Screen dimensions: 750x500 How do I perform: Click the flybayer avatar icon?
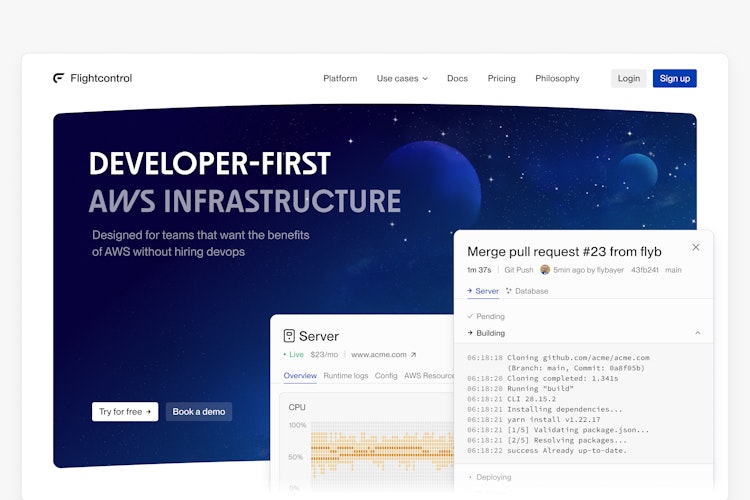(545, 270)
